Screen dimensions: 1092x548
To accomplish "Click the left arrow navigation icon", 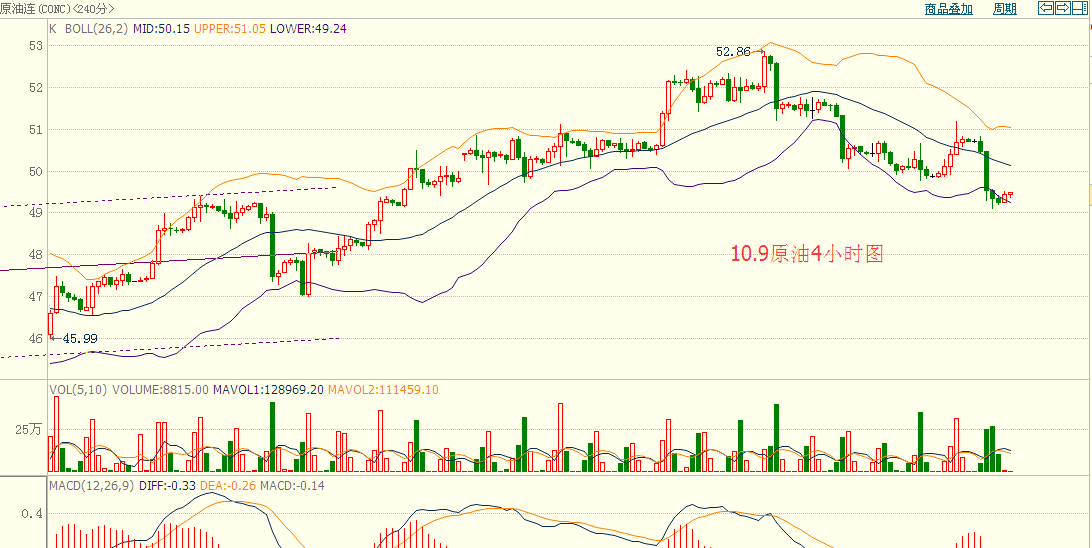I will coord(1046,8).
